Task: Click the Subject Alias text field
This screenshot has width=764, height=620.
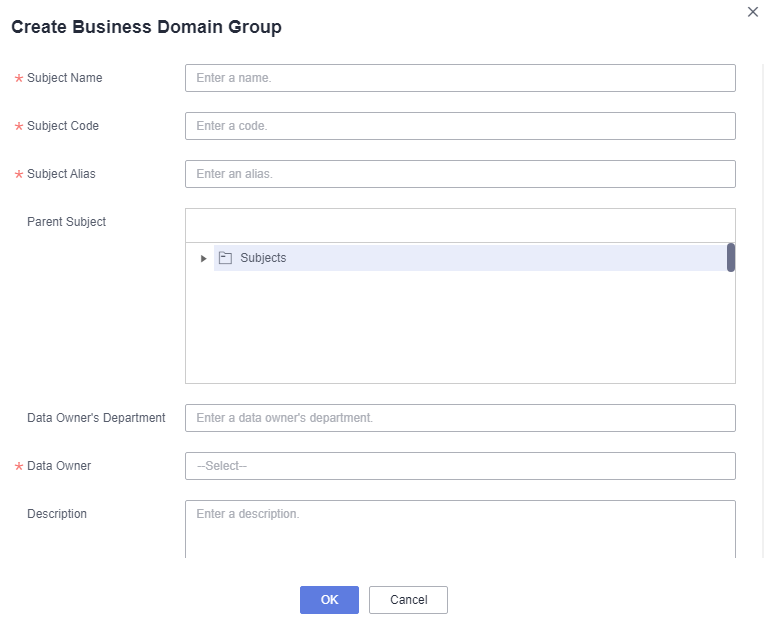Action: pos(460,174)
